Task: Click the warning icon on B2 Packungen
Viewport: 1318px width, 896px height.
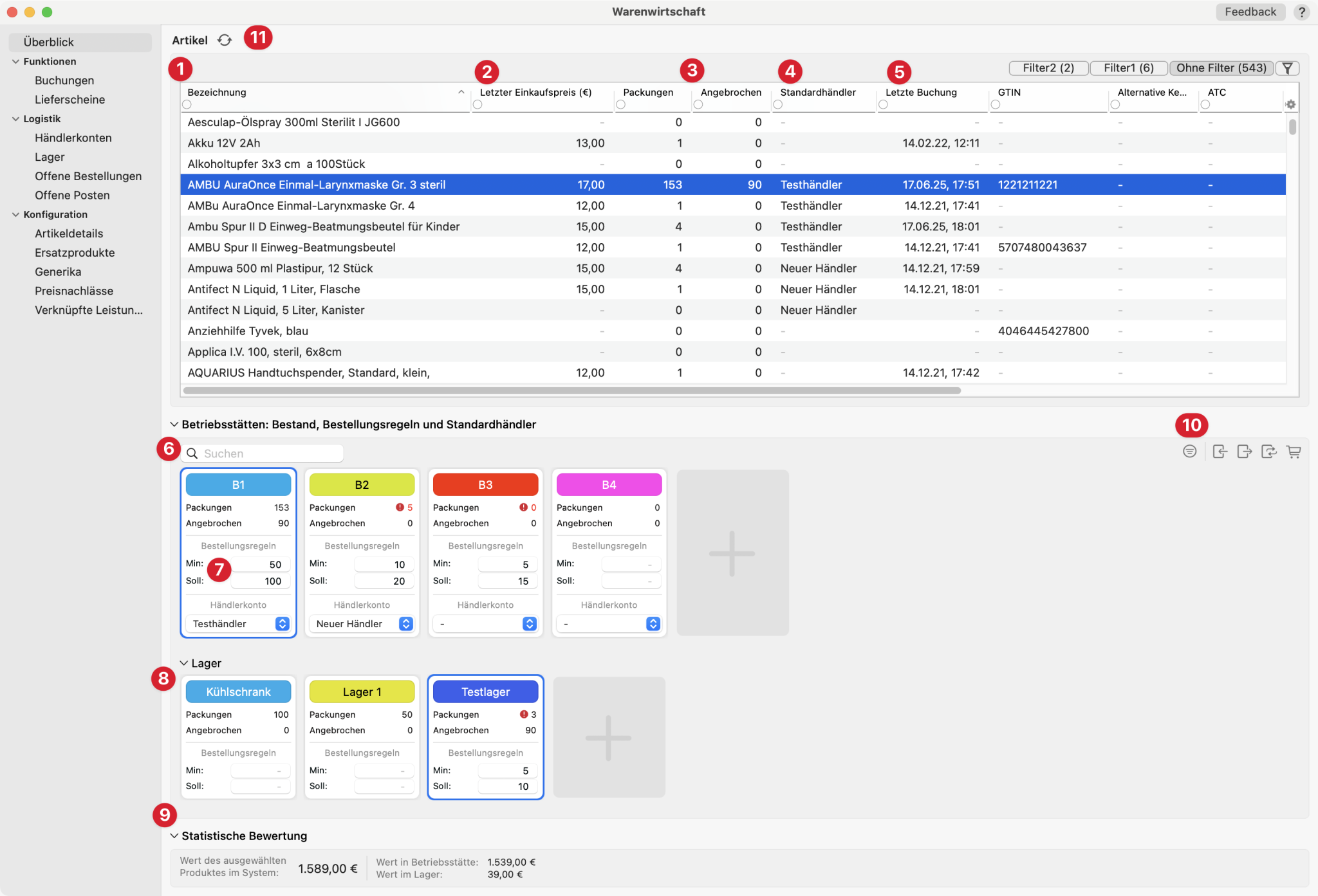Action: [x=400, y=507]
